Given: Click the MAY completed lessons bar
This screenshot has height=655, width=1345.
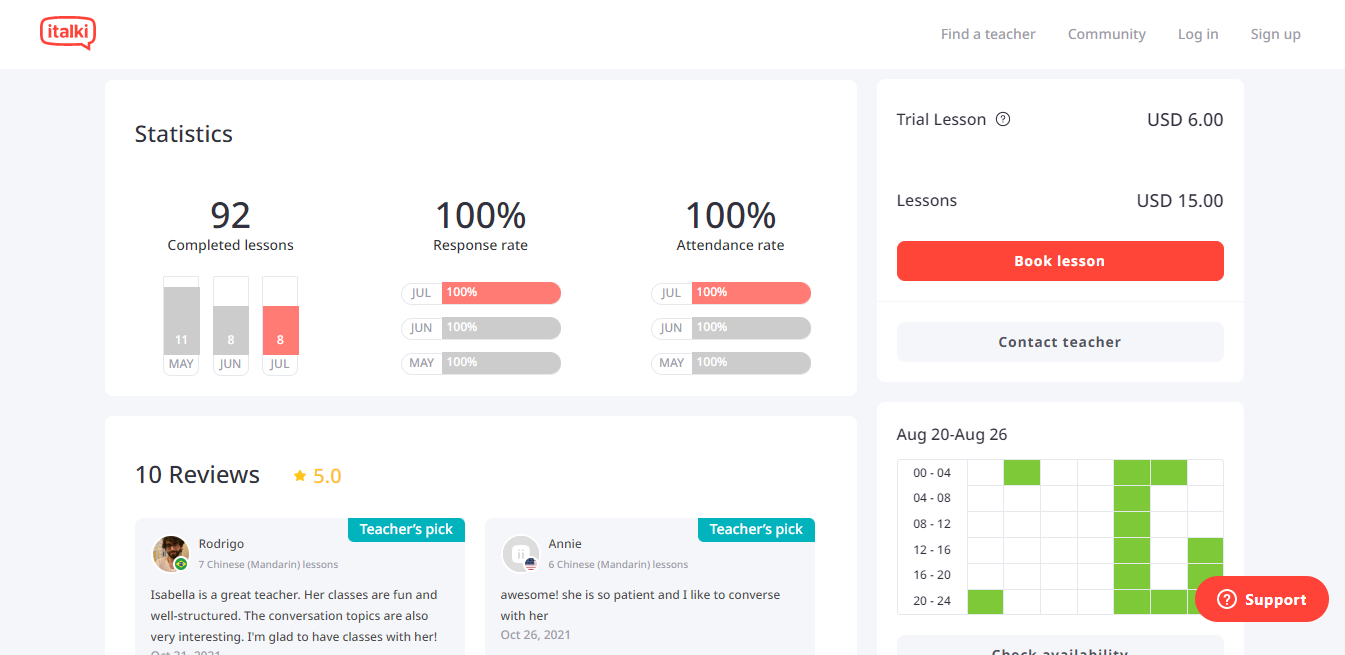Looking at the screenshot, I should [181, 321].
